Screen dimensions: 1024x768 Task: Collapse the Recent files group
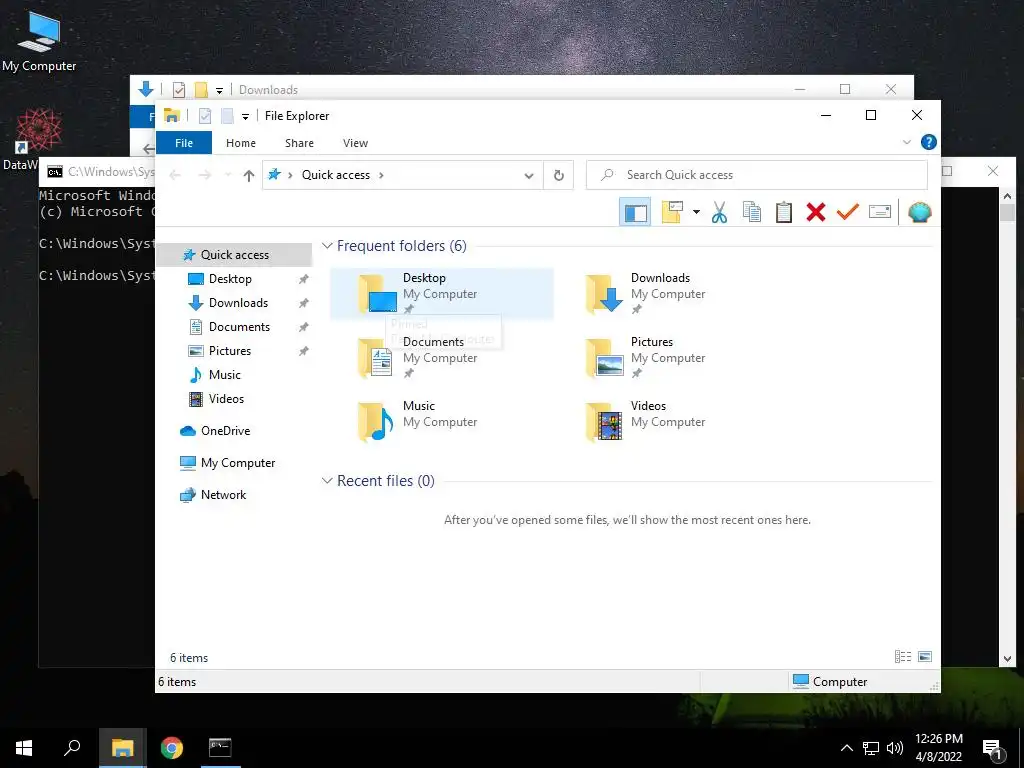tap(327, 481)
